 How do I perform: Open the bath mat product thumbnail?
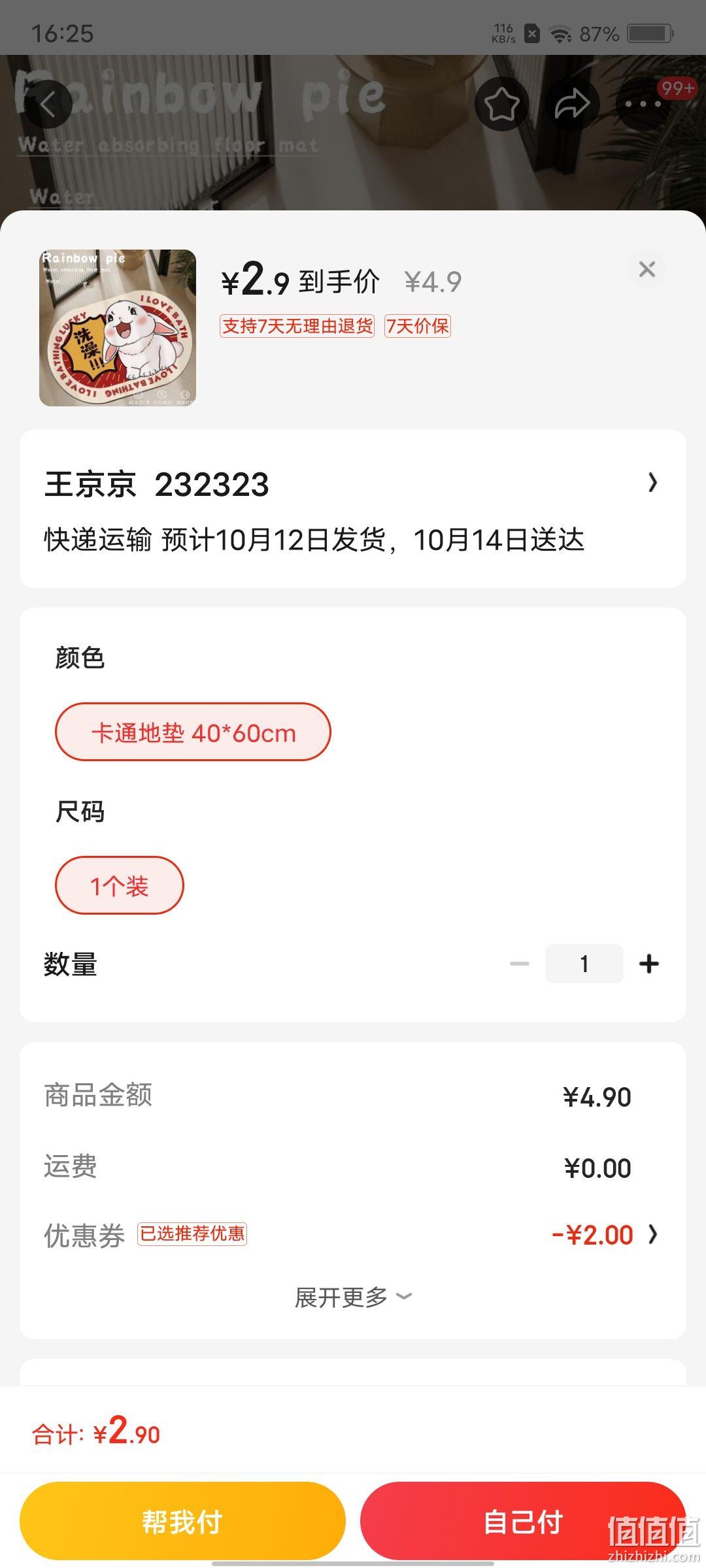[118, 328]
